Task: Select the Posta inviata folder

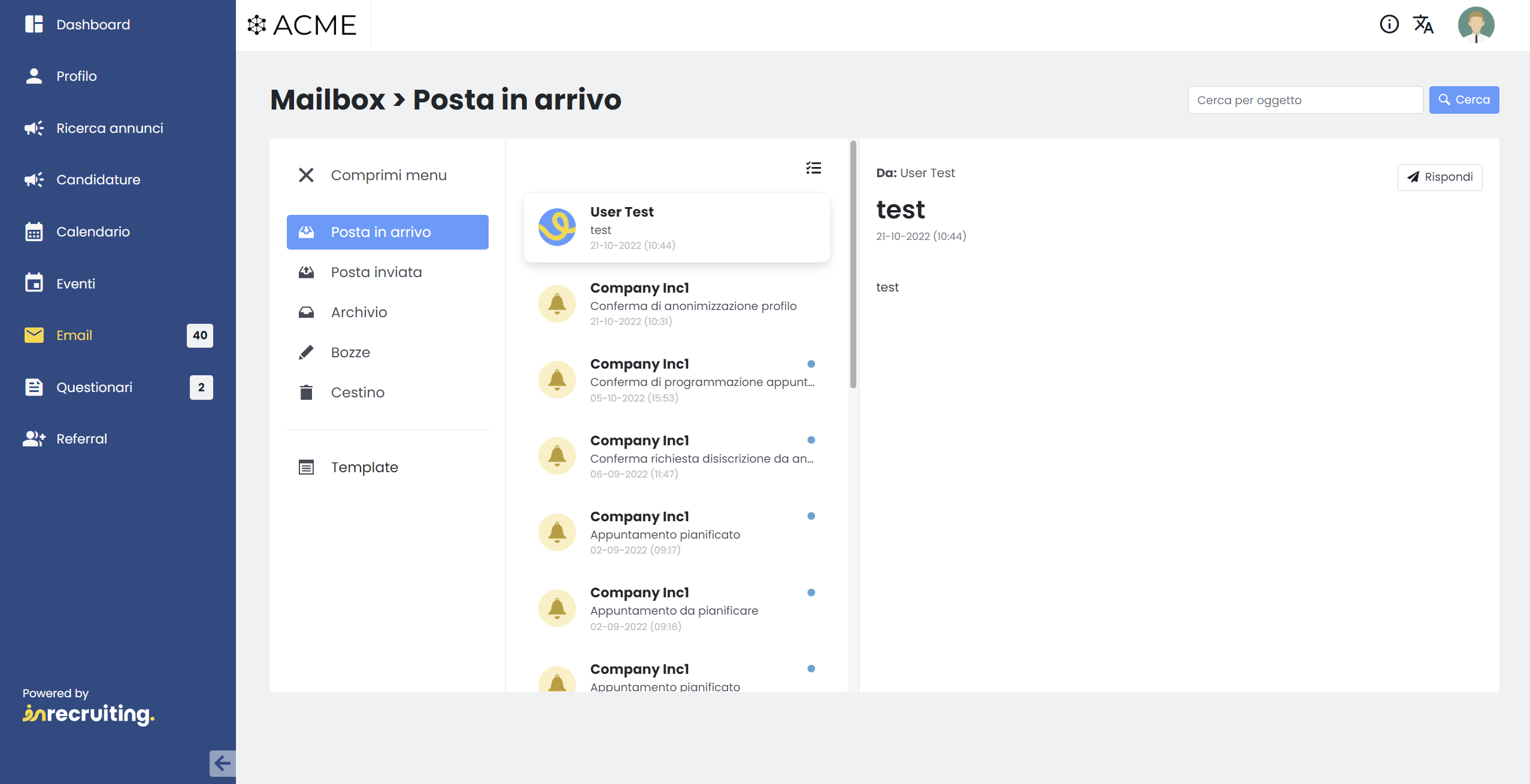Action: (387, 272)
